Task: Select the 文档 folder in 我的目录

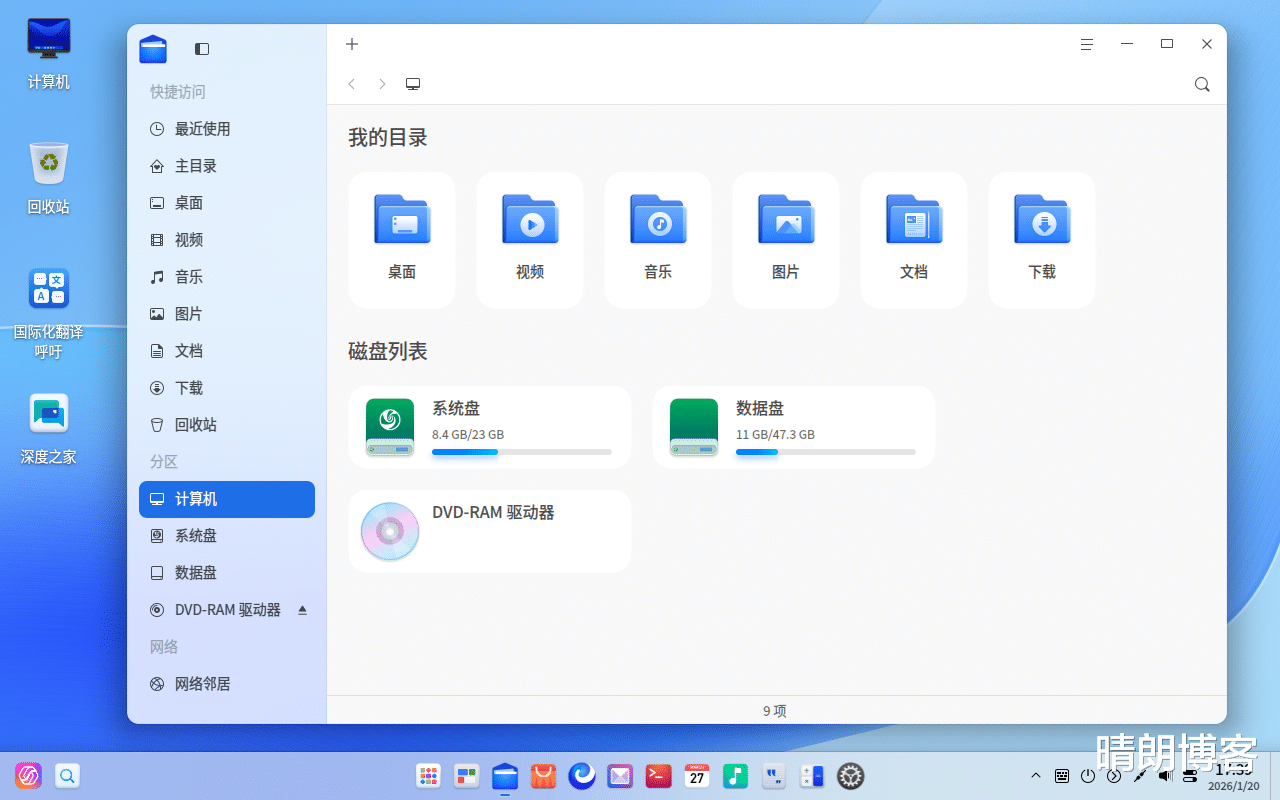Action: [914, 240]
